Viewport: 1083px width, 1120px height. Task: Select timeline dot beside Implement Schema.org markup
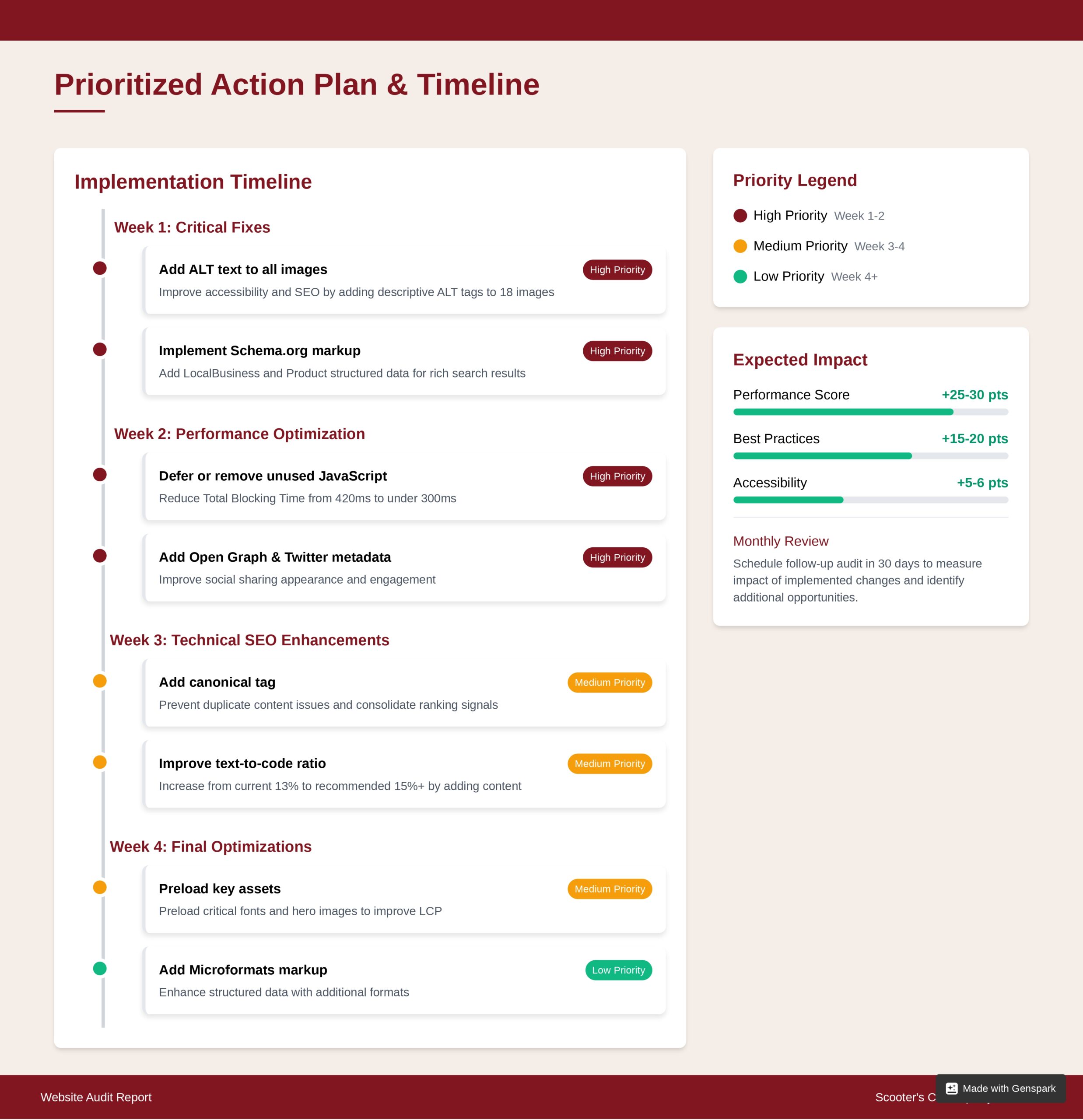(100, 349)
